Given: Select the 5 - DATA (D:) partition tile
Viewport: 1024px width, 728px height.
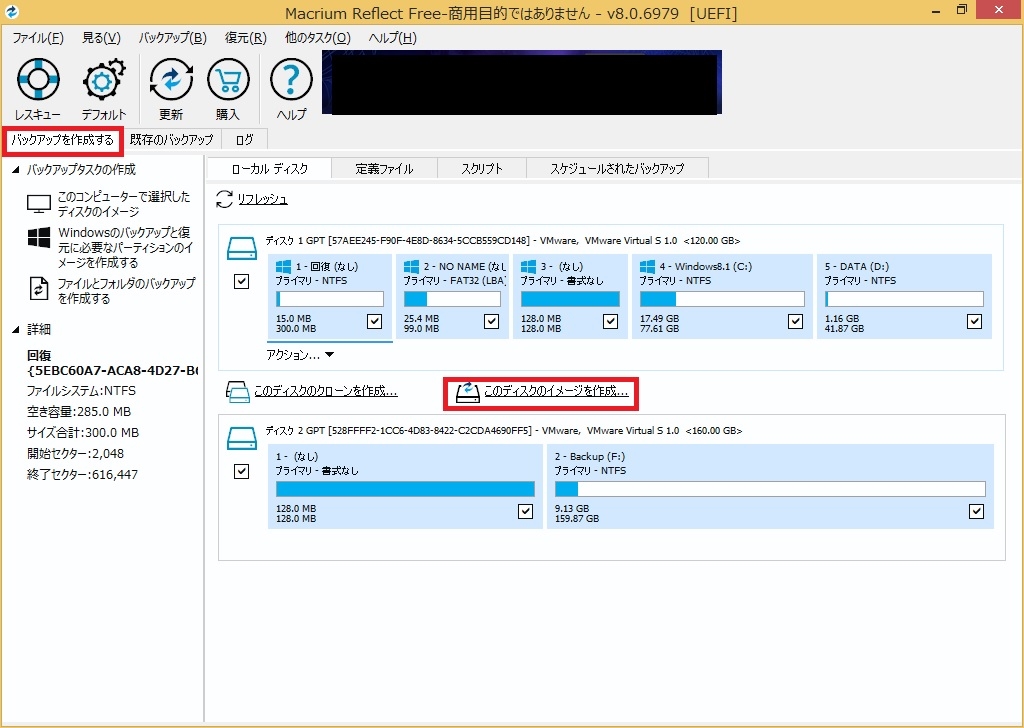Looking at the screenshot, I should (904, 296).
